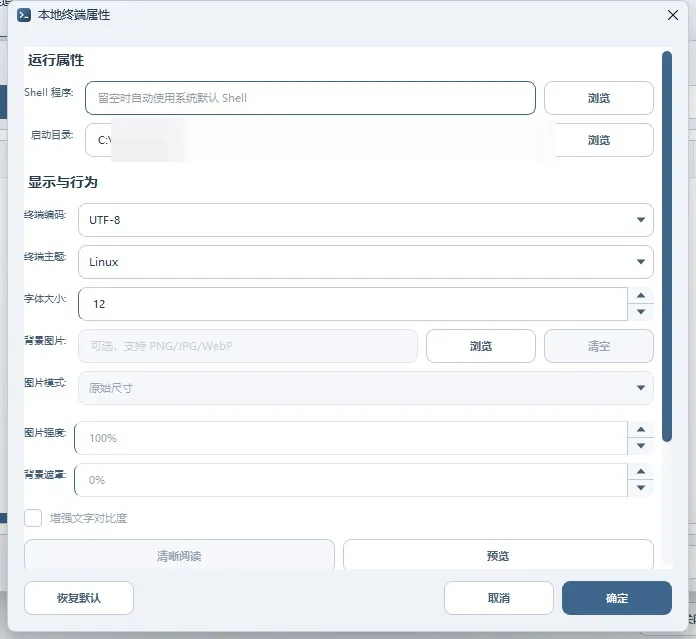Screen dimensions: 696x639
Task: Decrease 背景遮罩 with the down arrow
Action: click(x=641, y=488)
